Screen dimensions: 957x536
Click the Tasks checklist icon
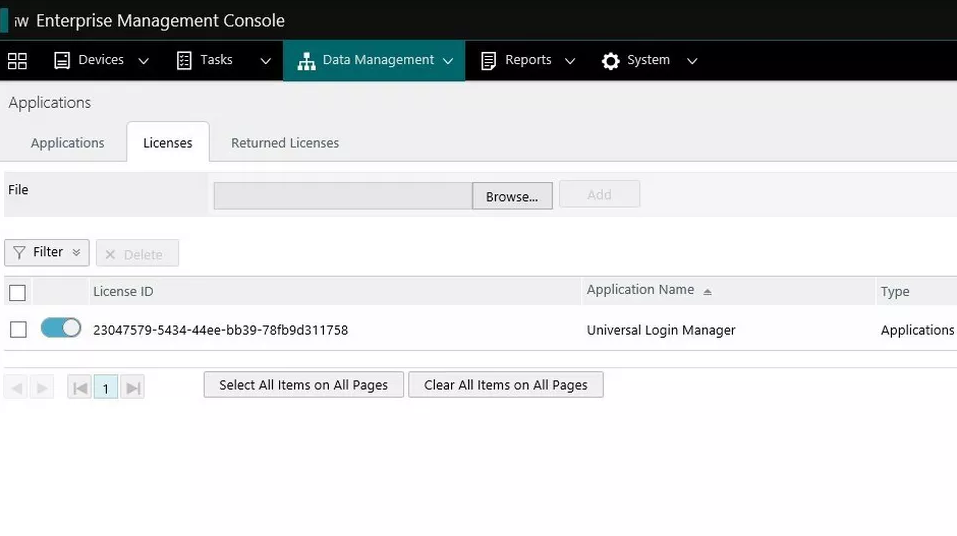pos(184,61)
